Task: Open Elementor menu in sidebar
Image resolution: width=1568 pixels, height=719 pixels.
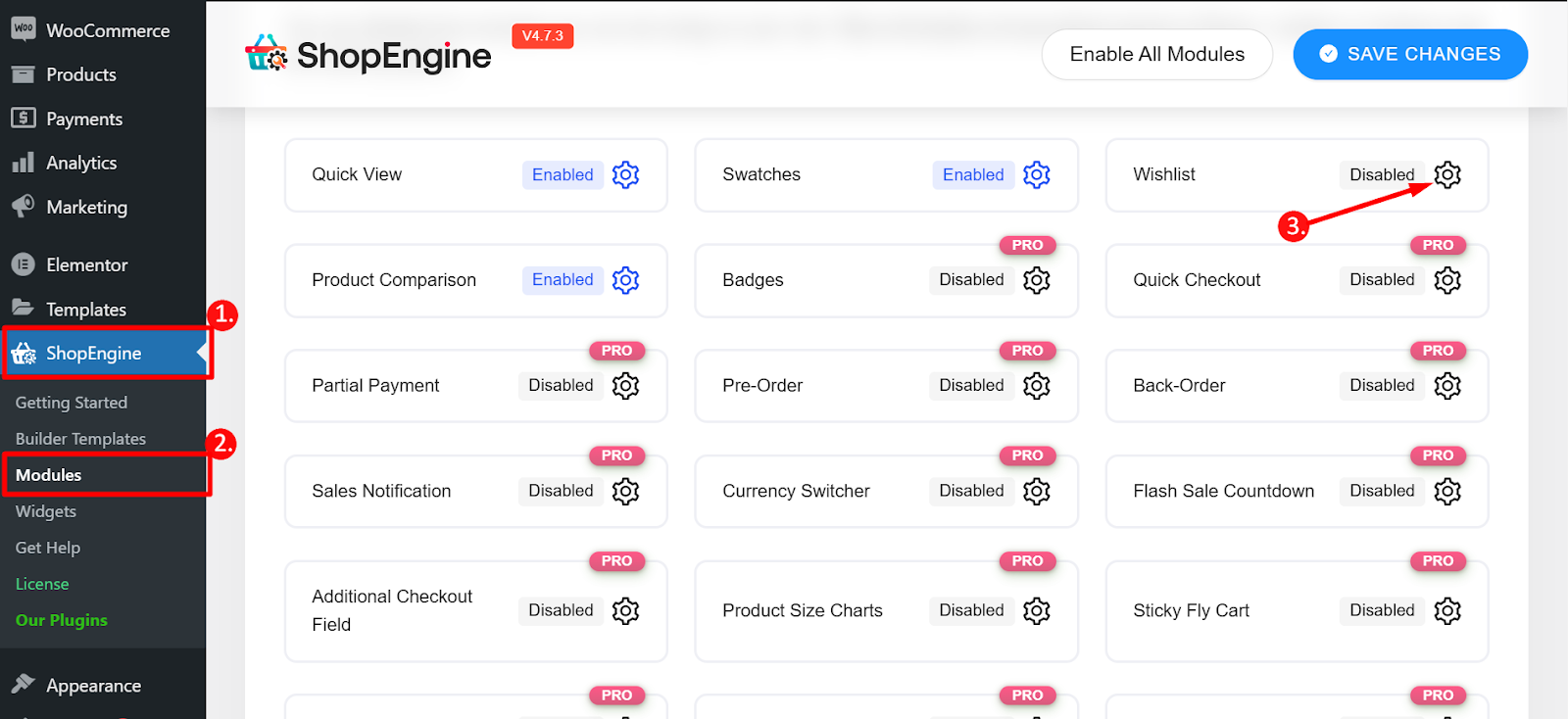Action: (103, 264)
